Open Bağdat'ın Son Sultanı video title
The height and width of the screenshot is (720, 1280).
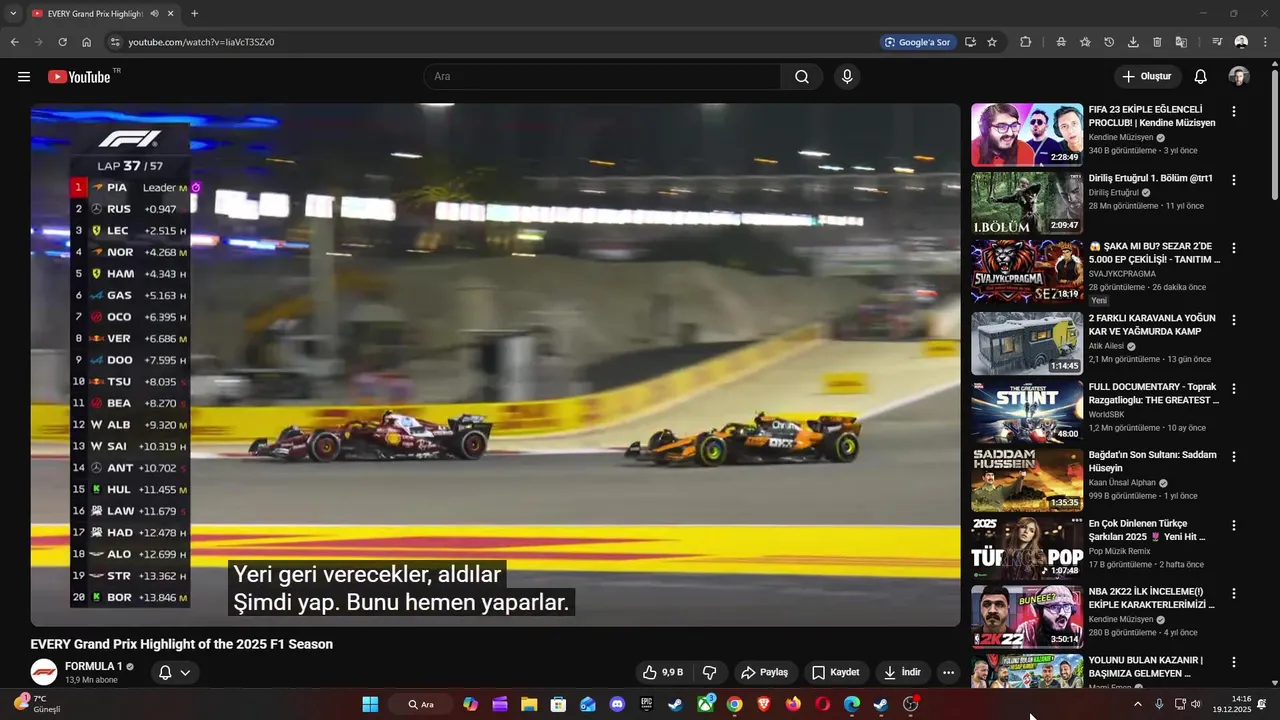[1153, 461]
